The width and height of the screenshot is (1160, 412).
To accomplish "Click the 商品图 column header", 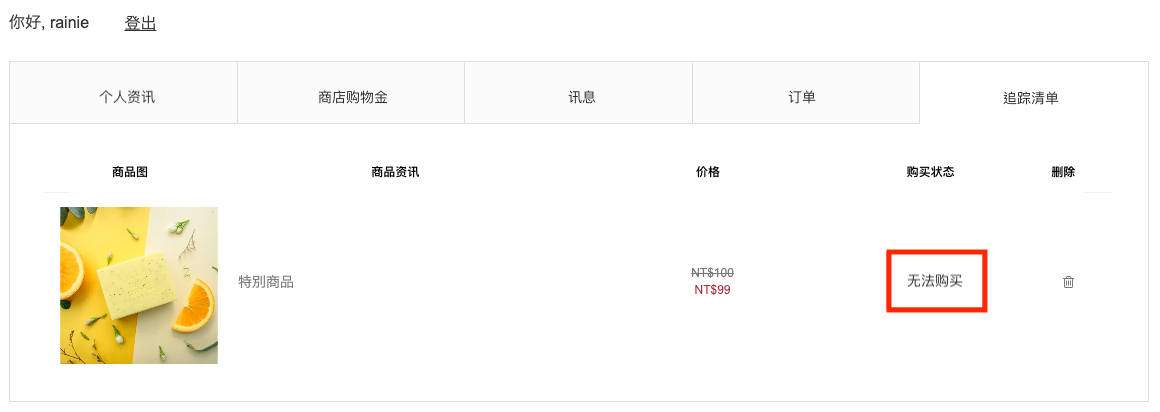I will pyautogui.click(x=130, y=172).
